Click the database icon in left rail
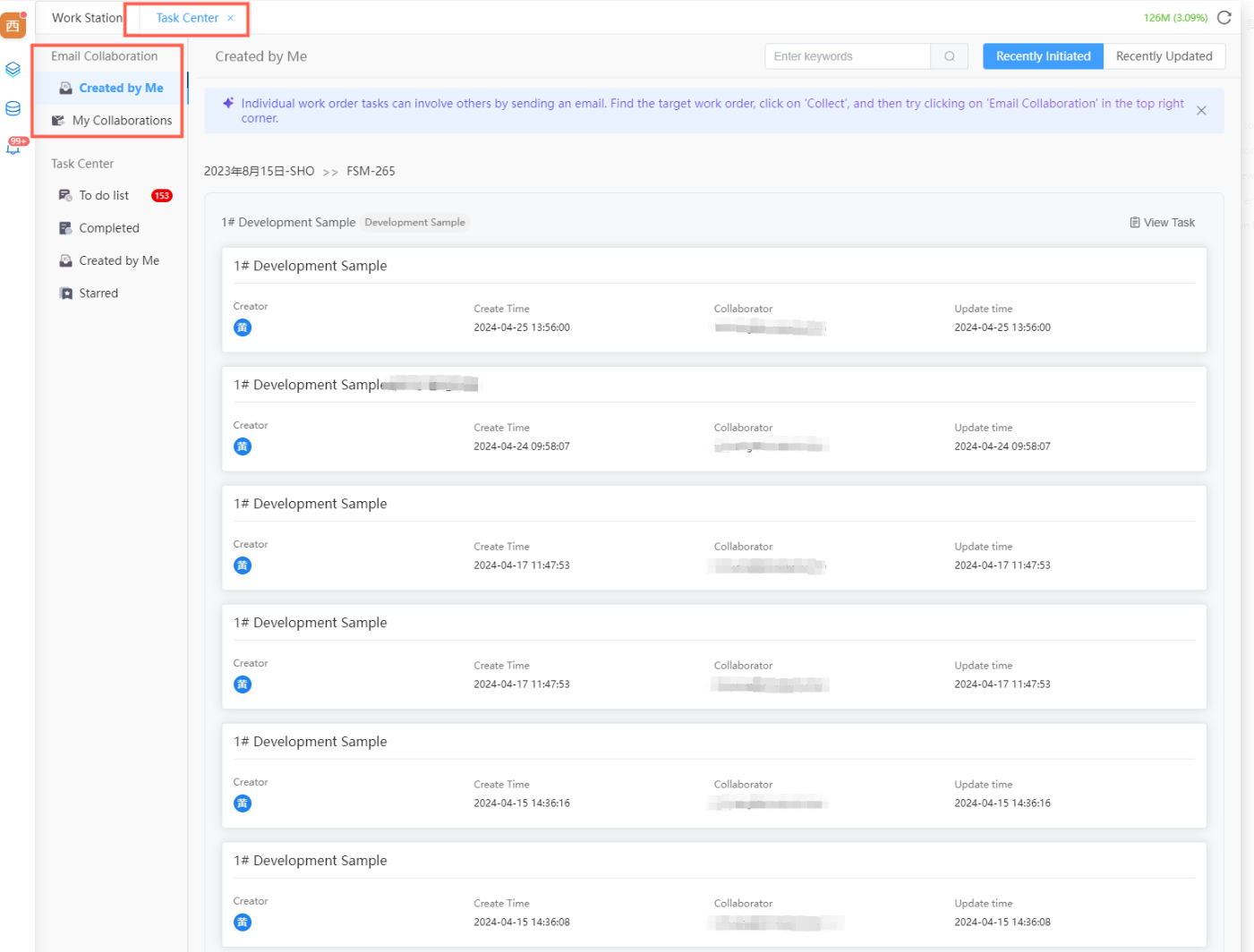Screen dimensions: 1254x952 tap(13, 109)
